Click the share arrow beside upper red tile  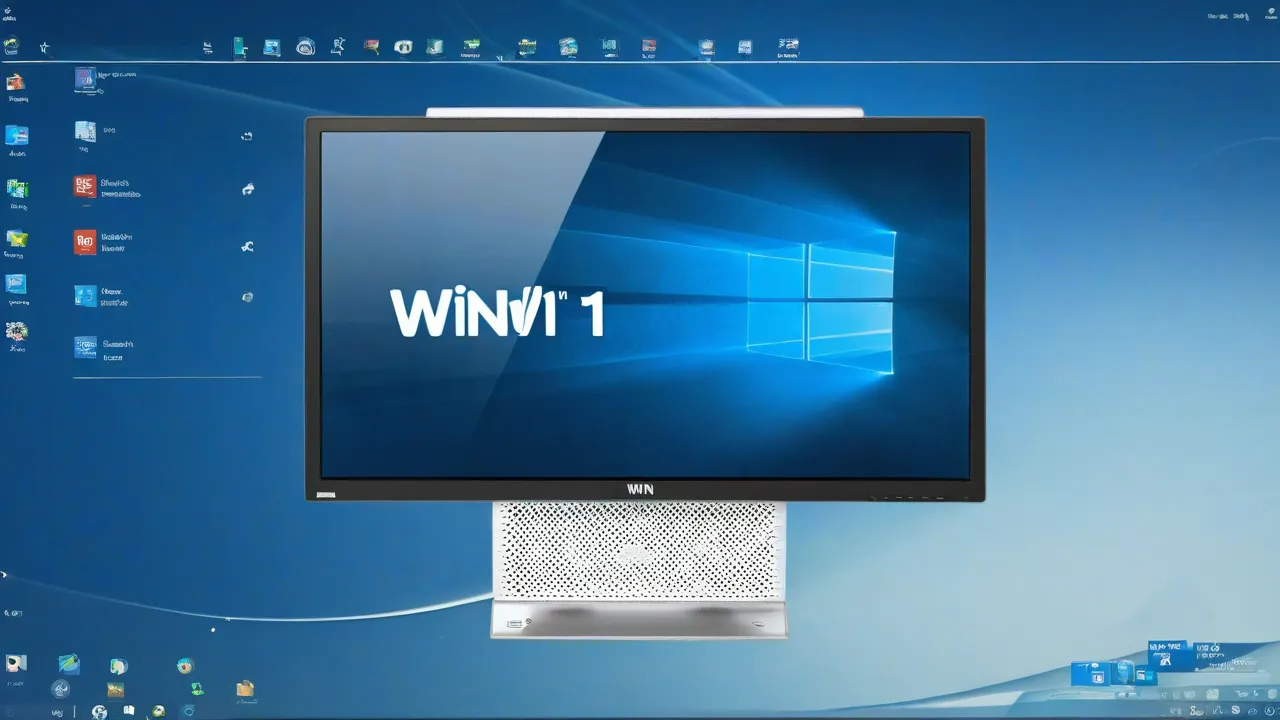[248, 189]
